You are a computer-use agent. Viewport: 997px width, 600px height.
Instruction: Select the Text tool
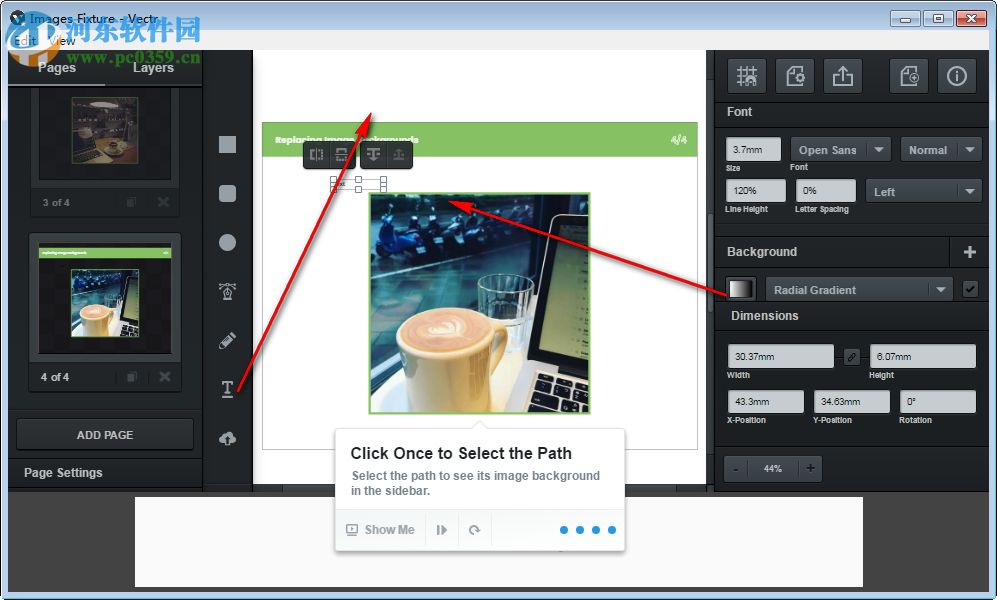coord(227,389)
